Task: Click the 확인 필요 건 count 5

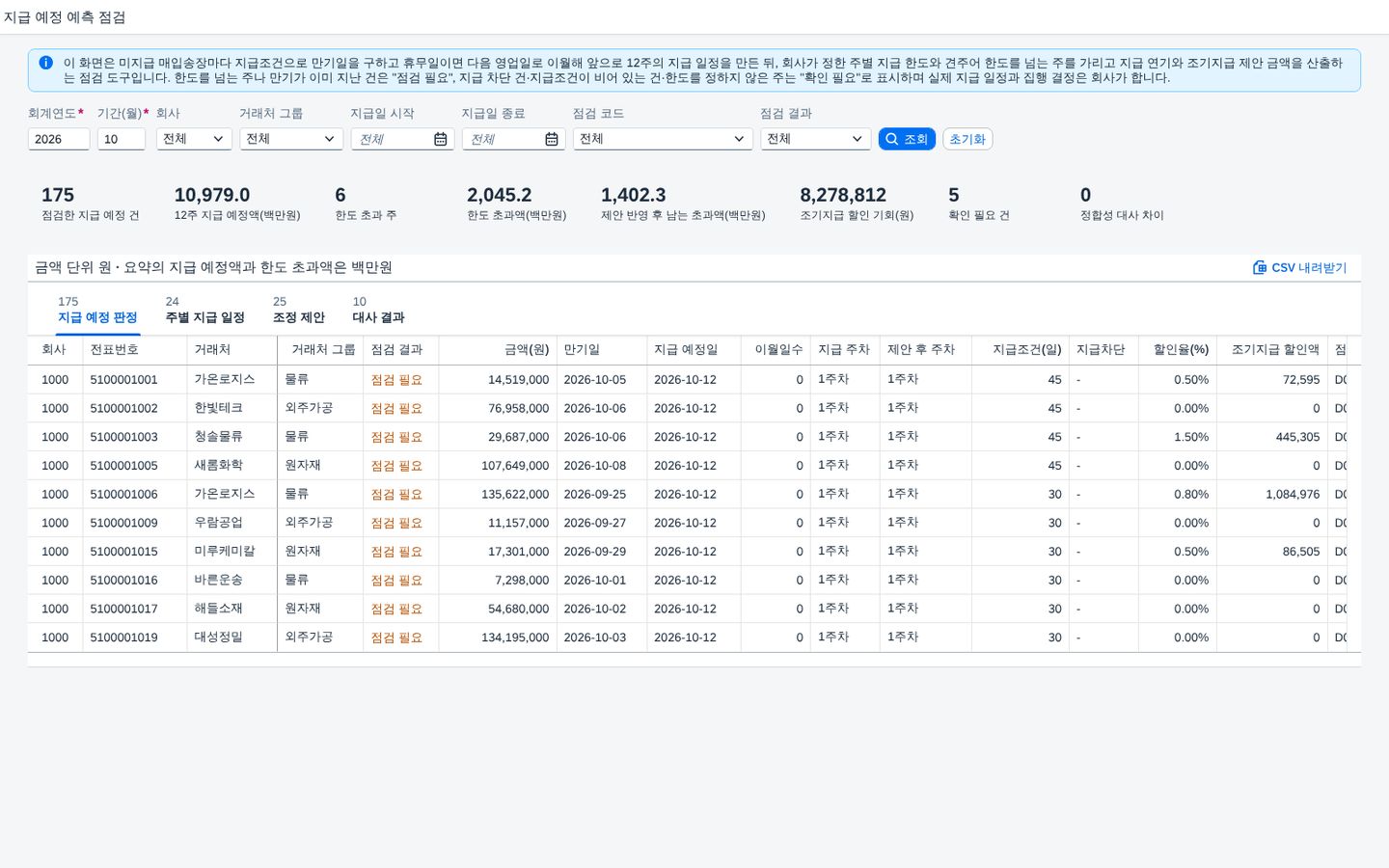Action: [954, 195]
